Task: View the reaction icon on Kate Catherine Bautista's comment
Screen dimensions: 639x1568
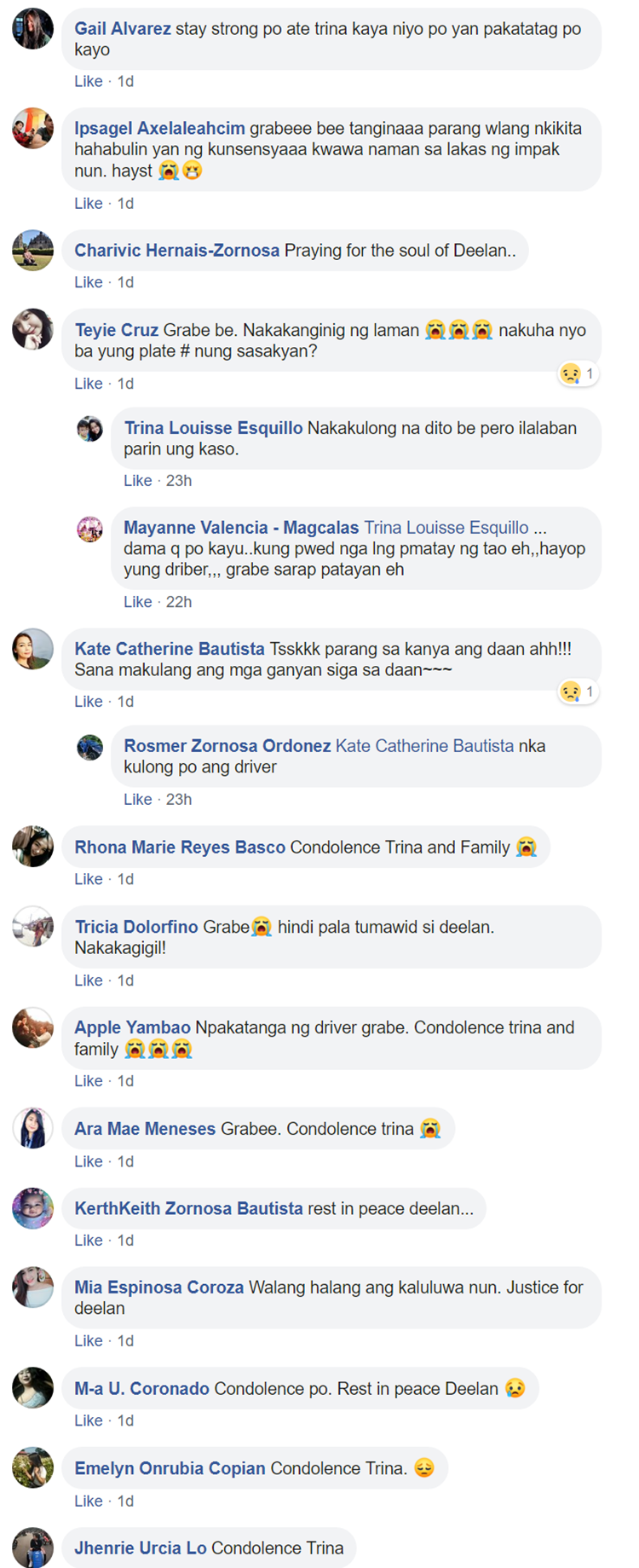Action: (x=570, y=691)
